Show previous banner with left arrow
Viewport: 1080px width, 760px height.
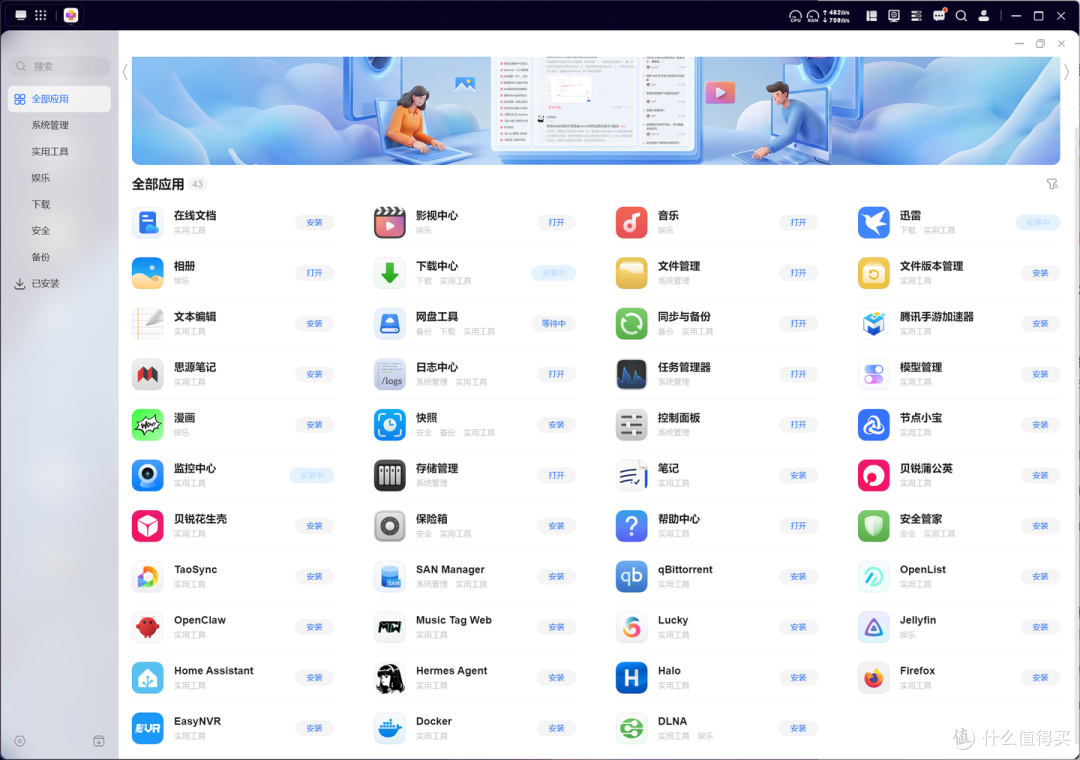coord(125,72)
